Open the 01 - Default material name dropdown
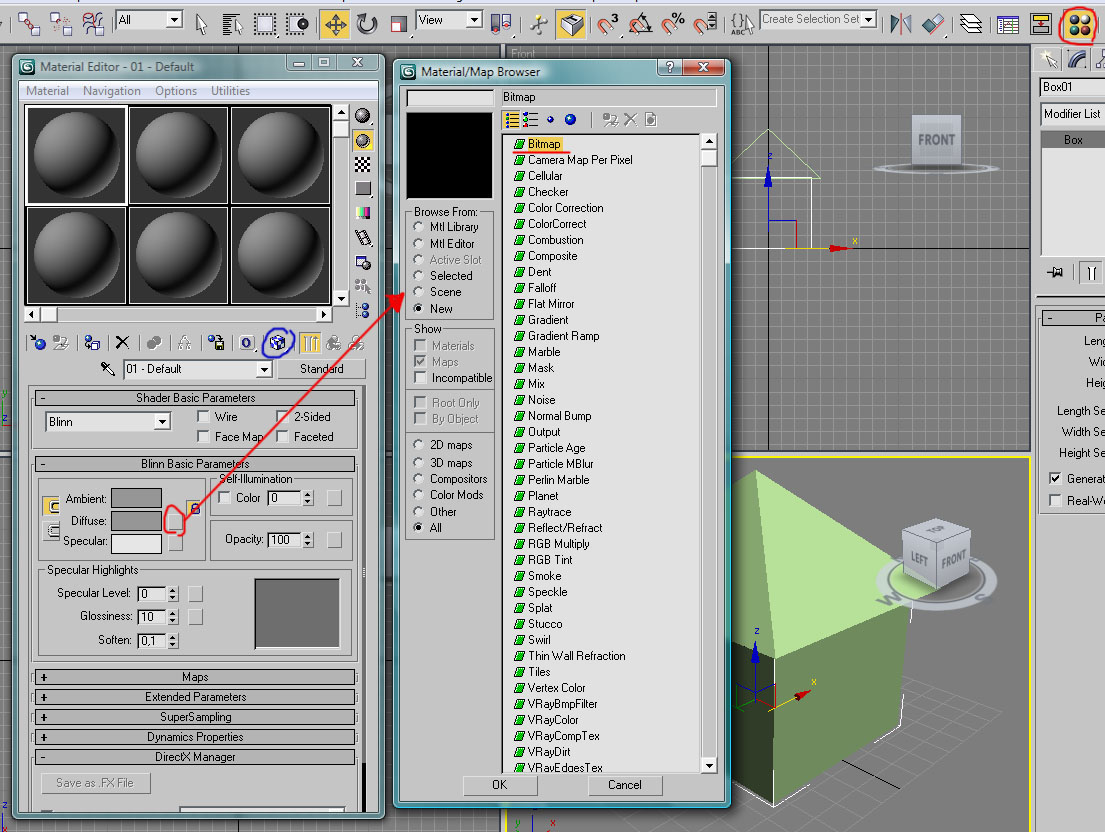The image size is (1105, 832). pos(264,370)
